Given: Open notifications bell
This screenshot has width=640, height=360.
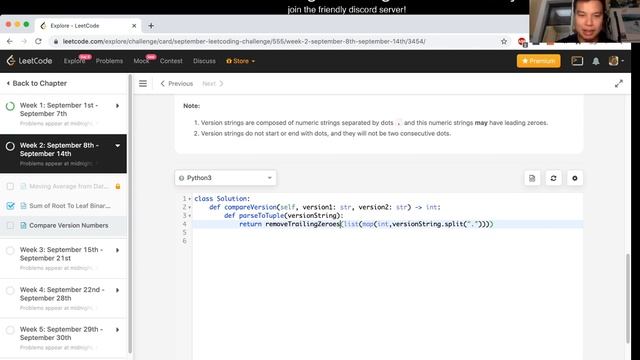Looking at the screenshot, I should [x=596, y=61].
